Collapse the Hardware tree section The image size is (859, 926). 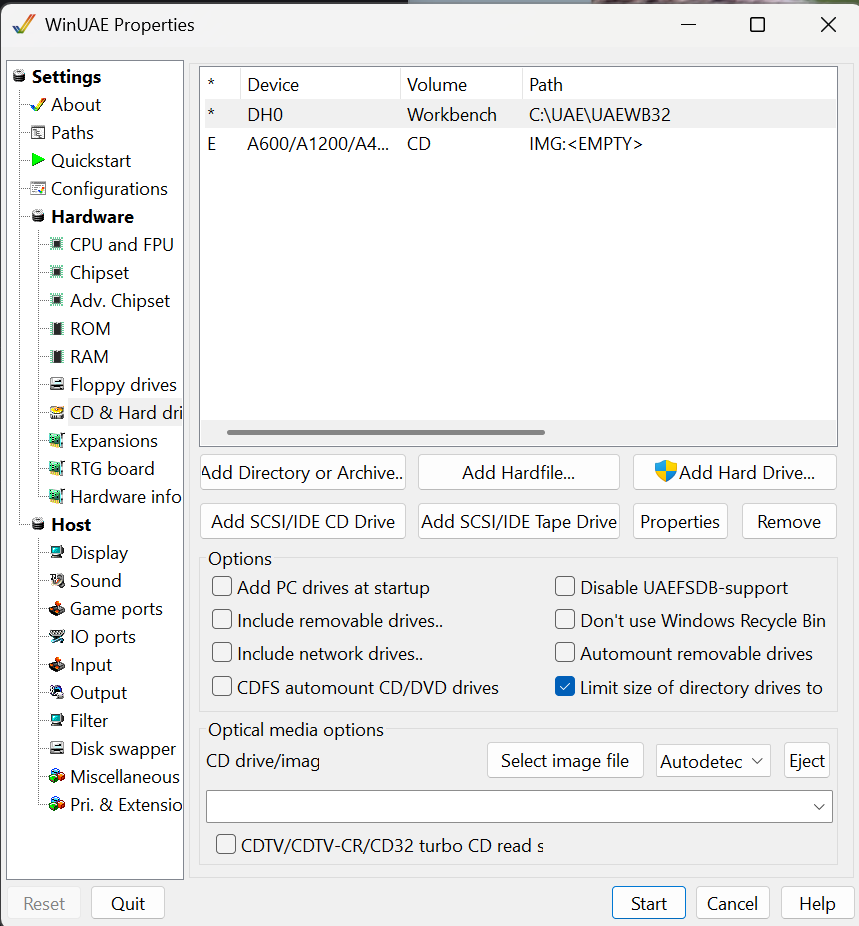click(38, 217)
